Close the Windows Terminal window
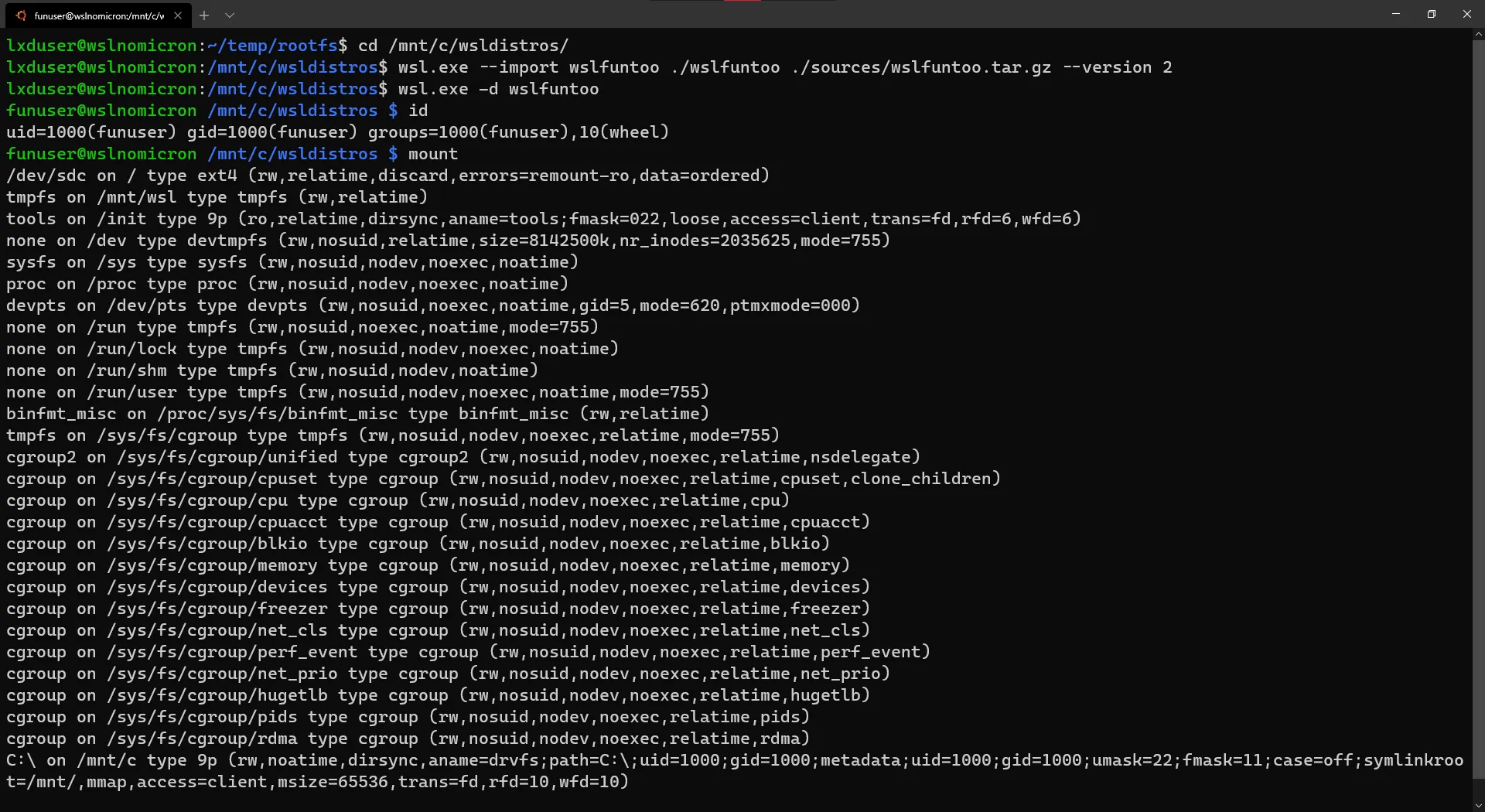This screenshot has height=812, width=1485. [1467, 14]
